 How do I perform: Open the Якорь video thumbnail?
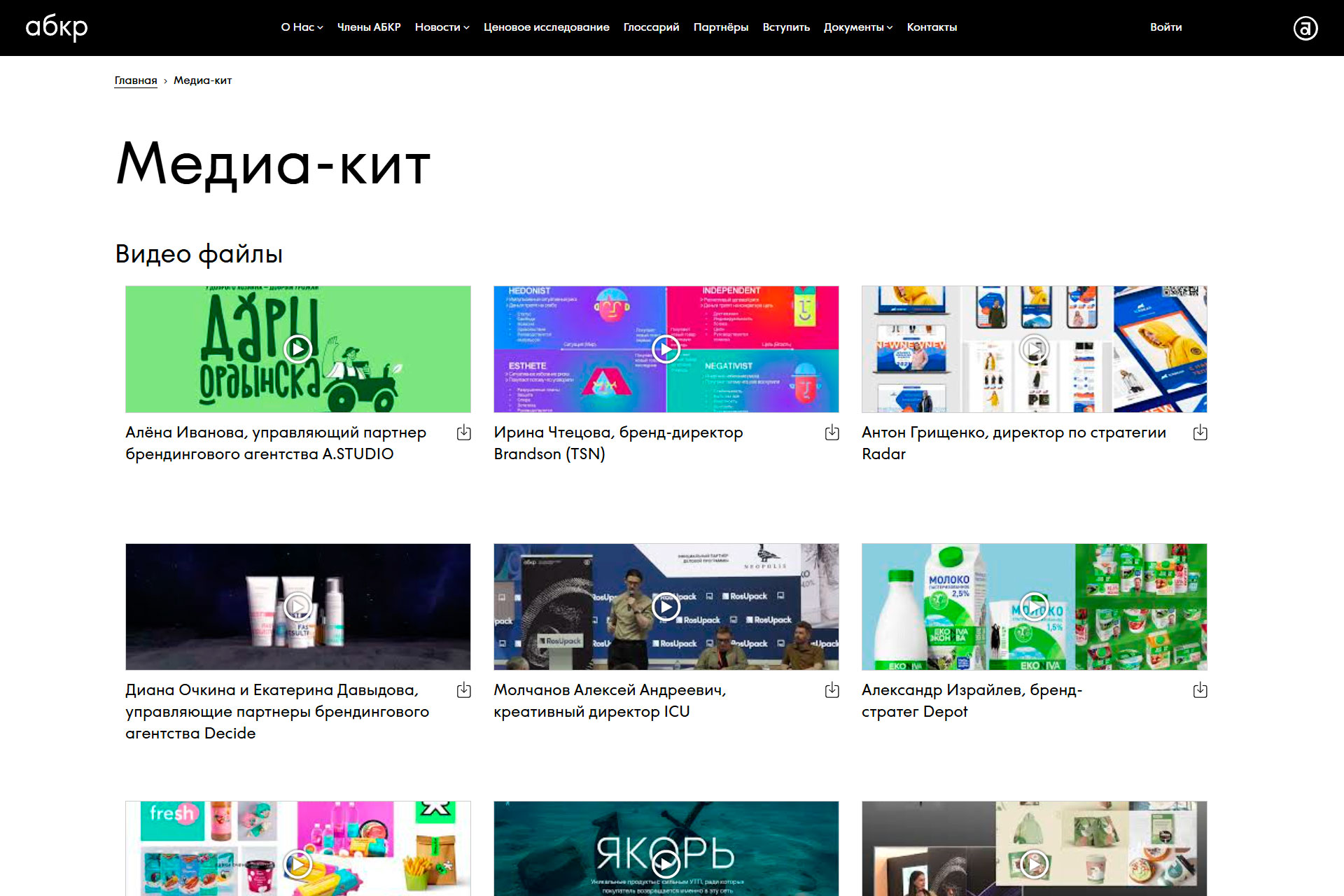click(666, 864)
